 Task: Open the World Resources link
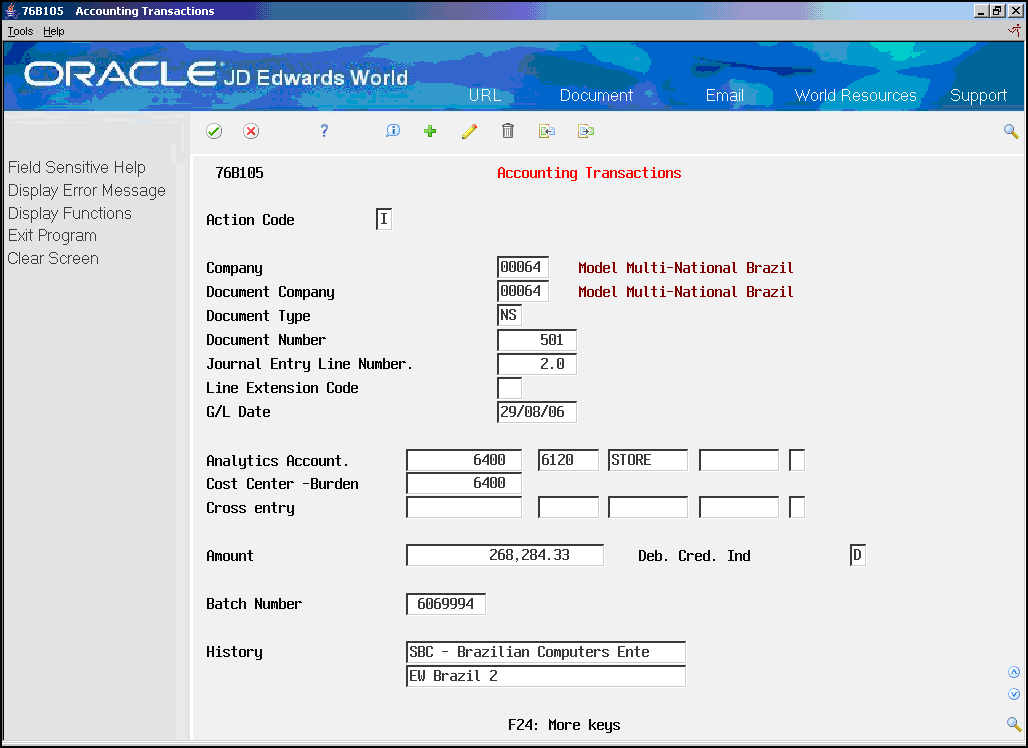pyautogui.click(x=856, y=95)
